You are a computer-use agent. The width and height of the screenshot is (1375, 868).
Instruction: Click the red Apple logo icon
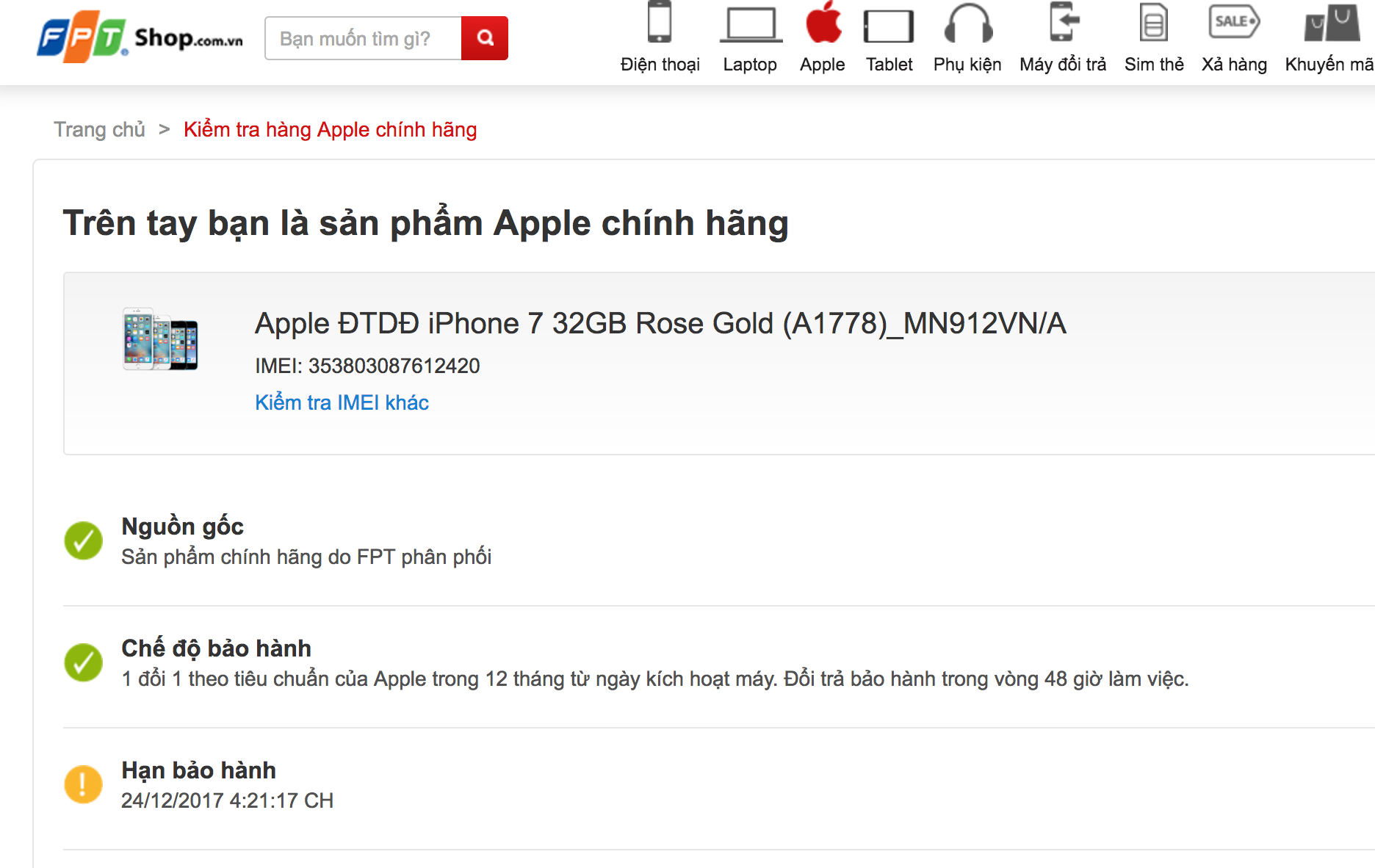click(823, 22)
